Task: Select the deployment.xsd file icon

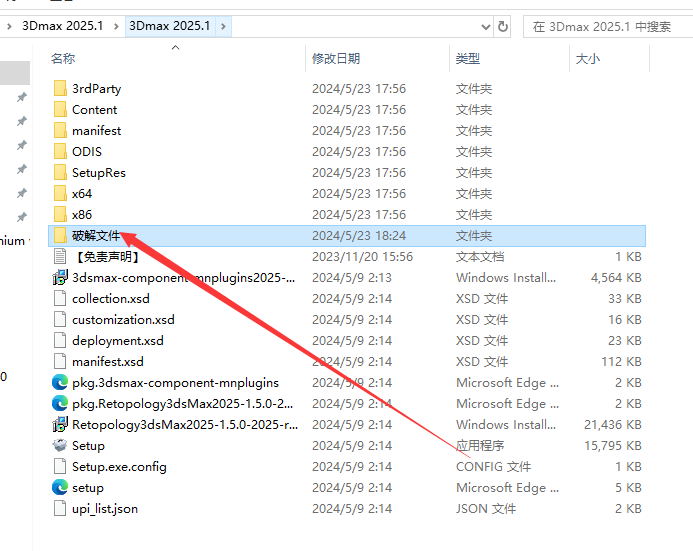Action: point(60,340)
